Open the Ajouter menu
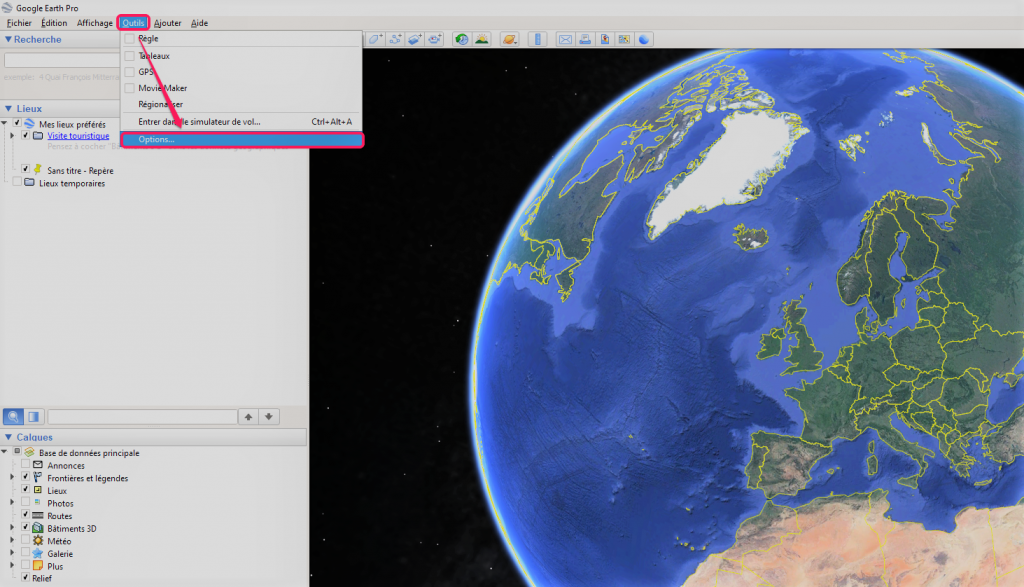Image resolution: width=1024 pixels, height=587 pixels. 168,23
